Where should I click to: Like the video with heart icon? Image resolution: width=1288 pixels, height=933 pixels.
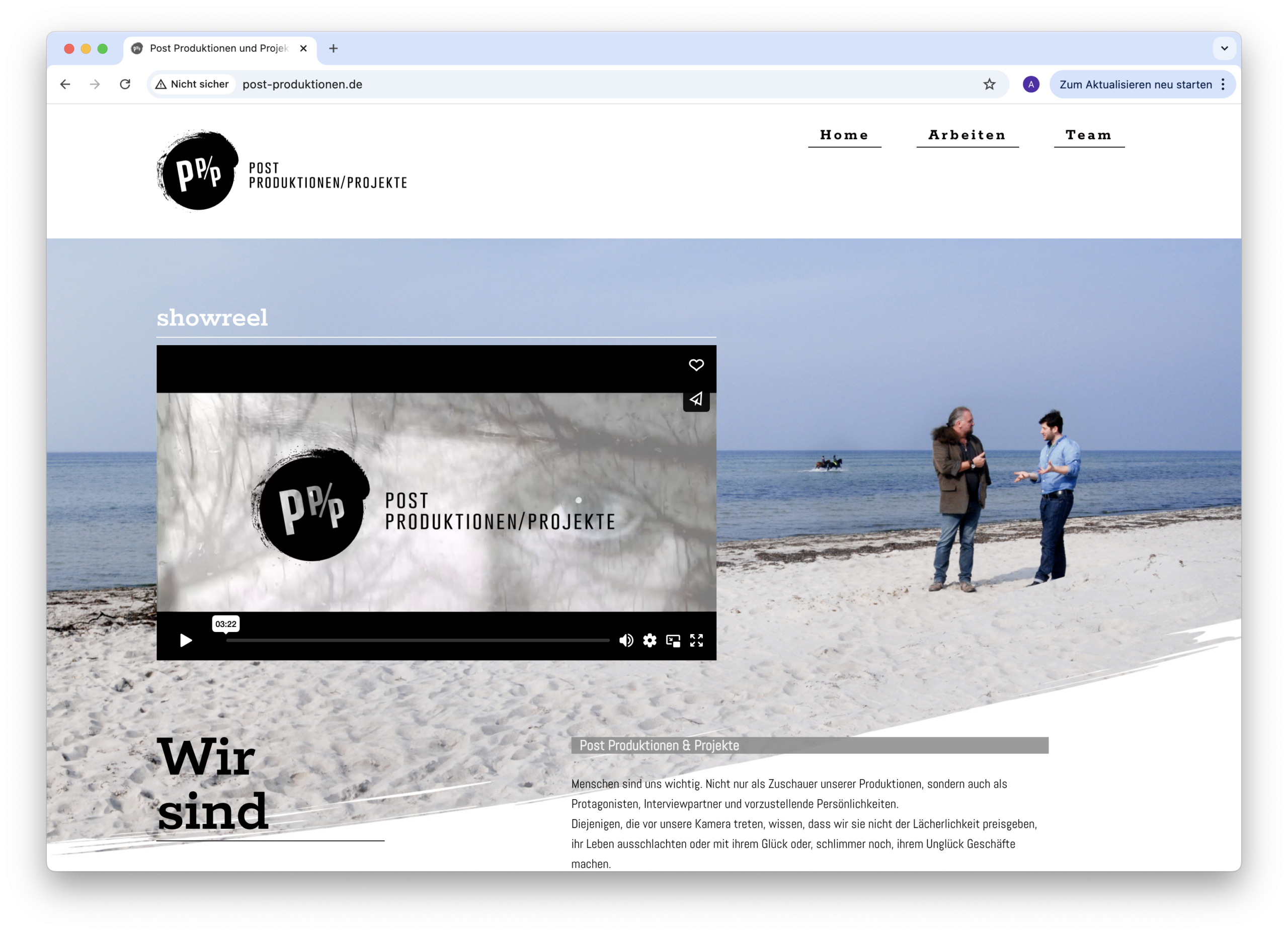coord(696,365)
